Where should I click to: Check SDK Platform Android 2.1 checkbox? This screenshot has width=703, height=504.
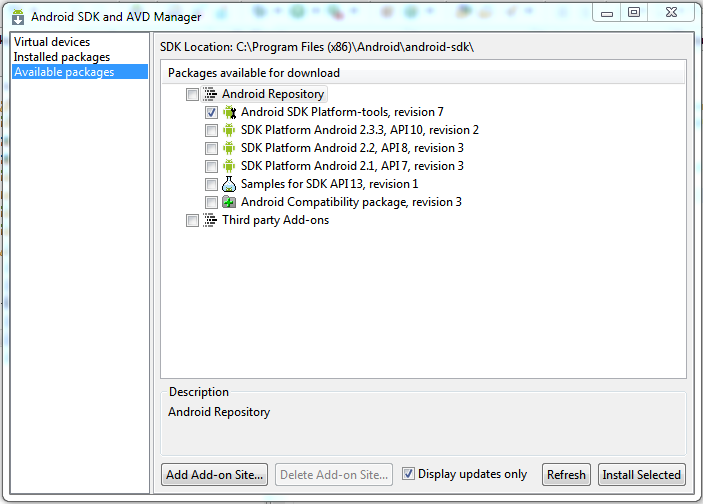click(x=211, y=166)
